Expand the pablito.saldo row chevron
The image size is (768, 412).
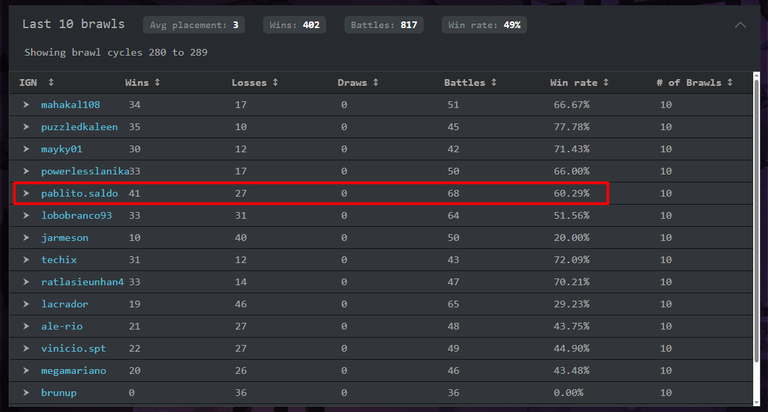(x=26, y=193)
